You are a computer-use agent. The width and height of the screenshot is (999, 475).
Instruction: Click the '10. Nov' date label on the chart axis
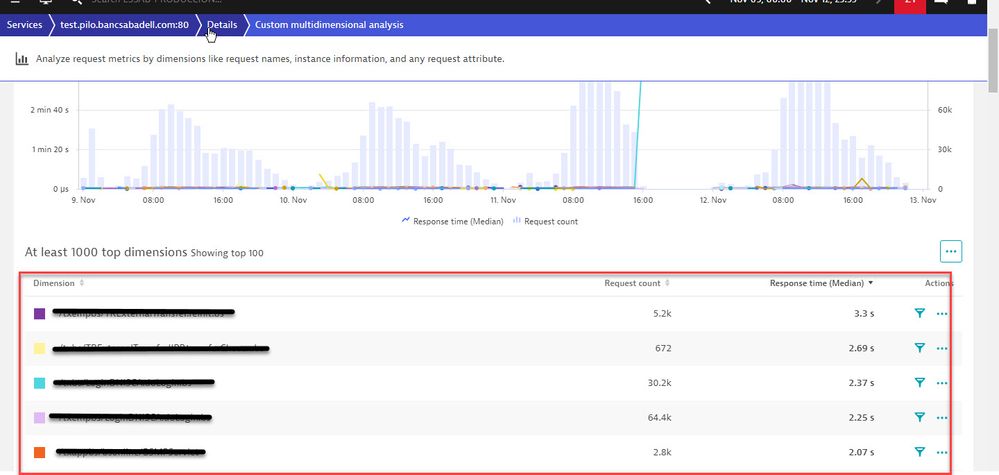click(x=293, y=200)
